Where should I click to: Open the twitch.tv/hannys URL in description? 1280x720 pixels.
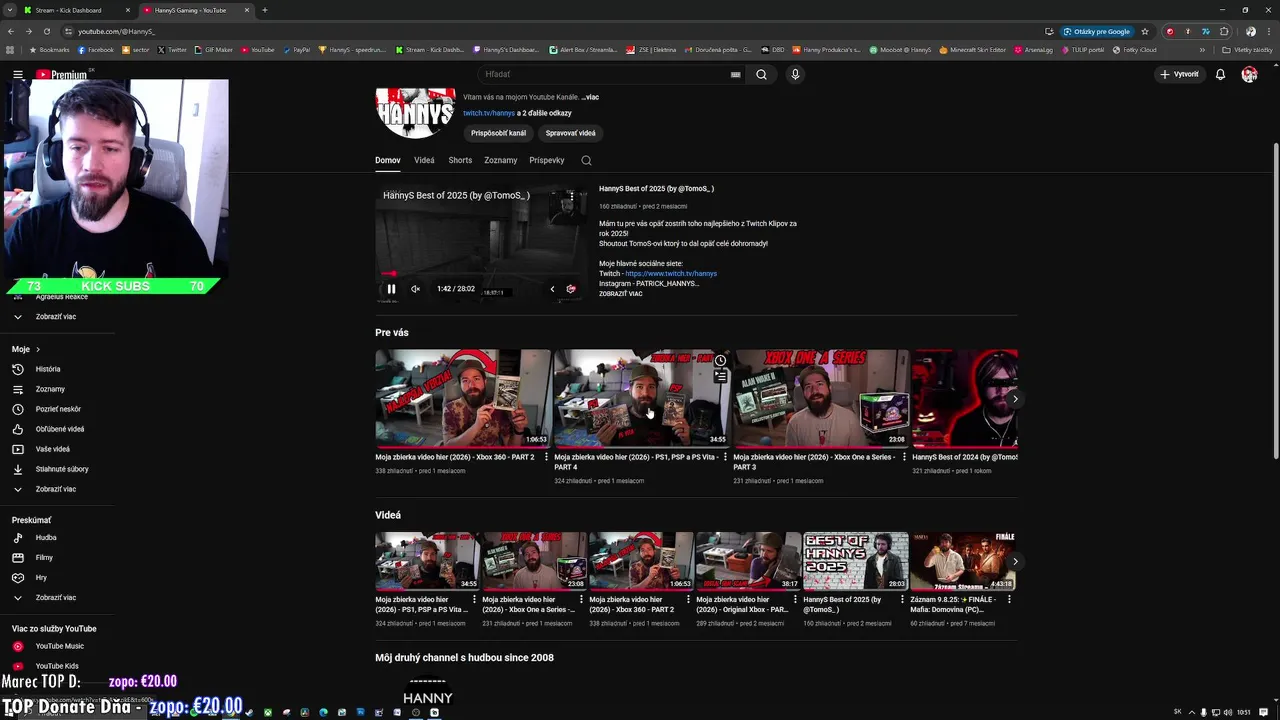point(671,273)
